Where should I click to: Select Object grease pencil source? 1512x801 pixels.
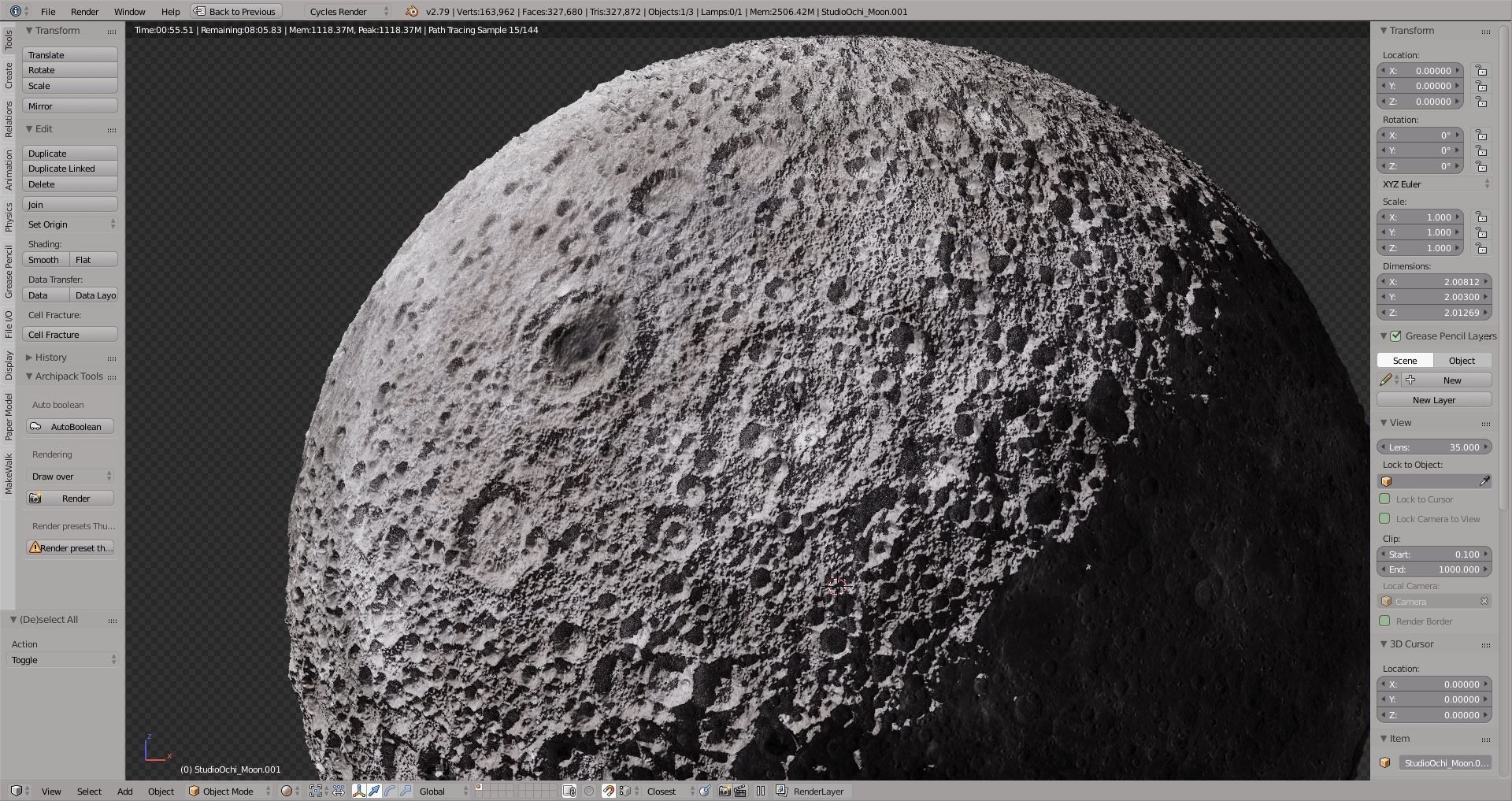click(1462, 361)
